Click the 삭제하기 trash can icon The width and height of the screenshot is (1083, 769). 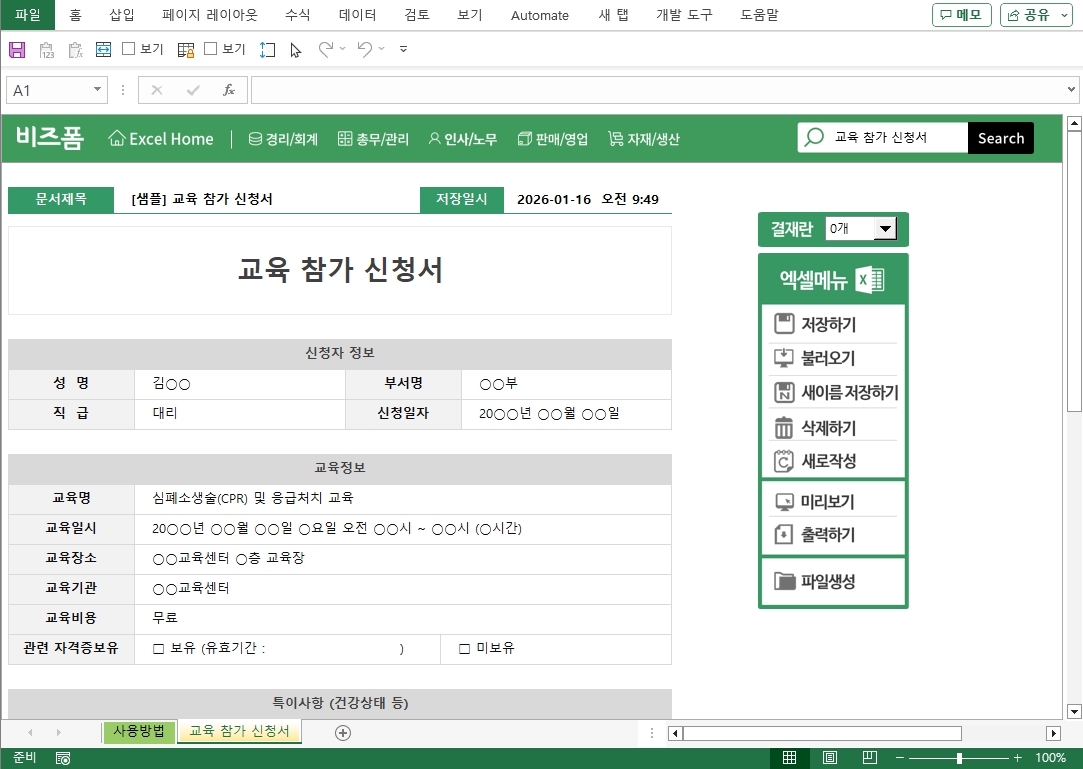[784, 428]
